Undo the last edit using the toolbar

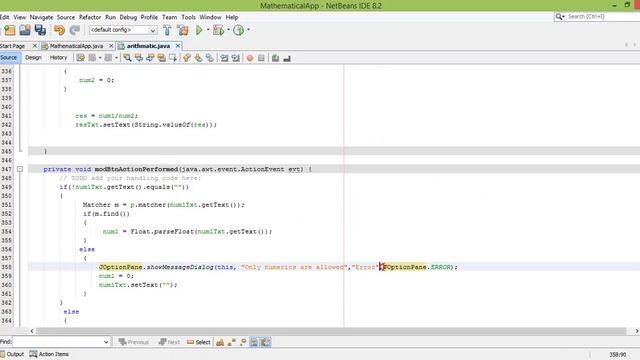60,30
